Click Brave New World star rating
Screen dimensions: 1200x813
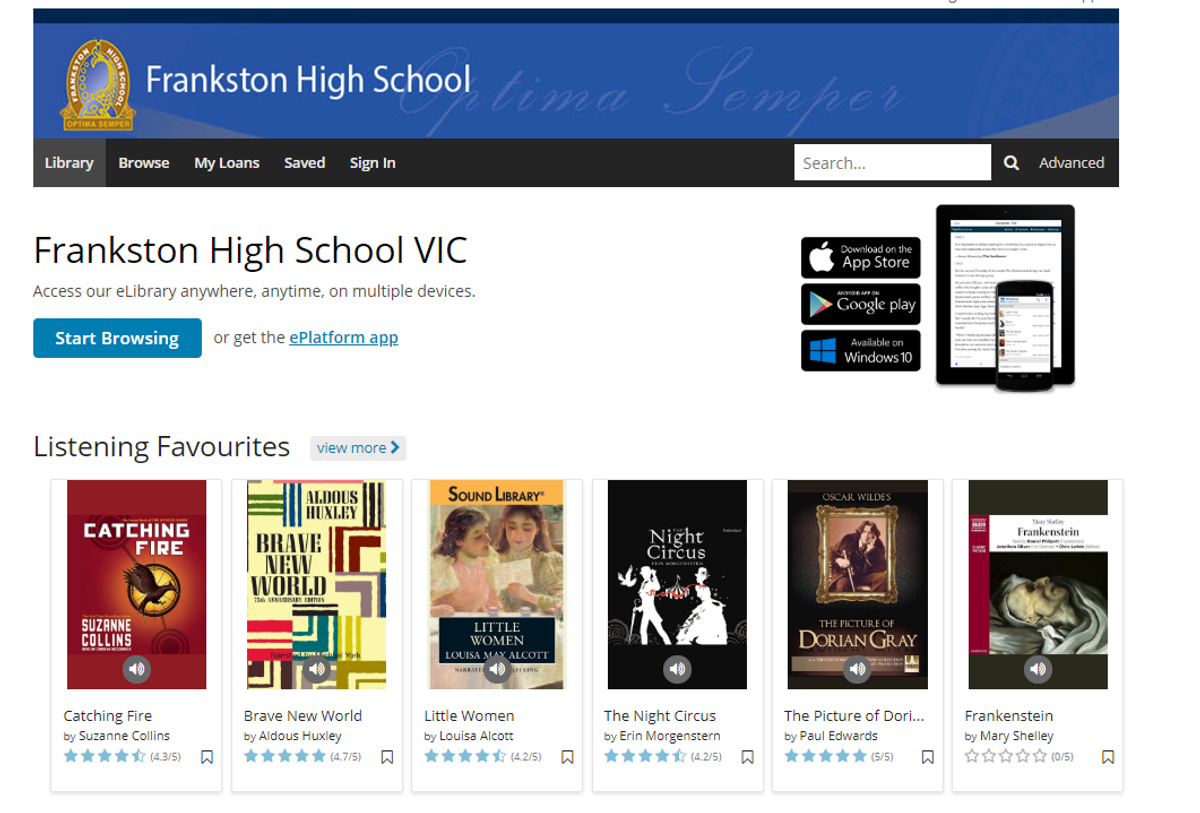pyautogui.click(x=285, y=757)
